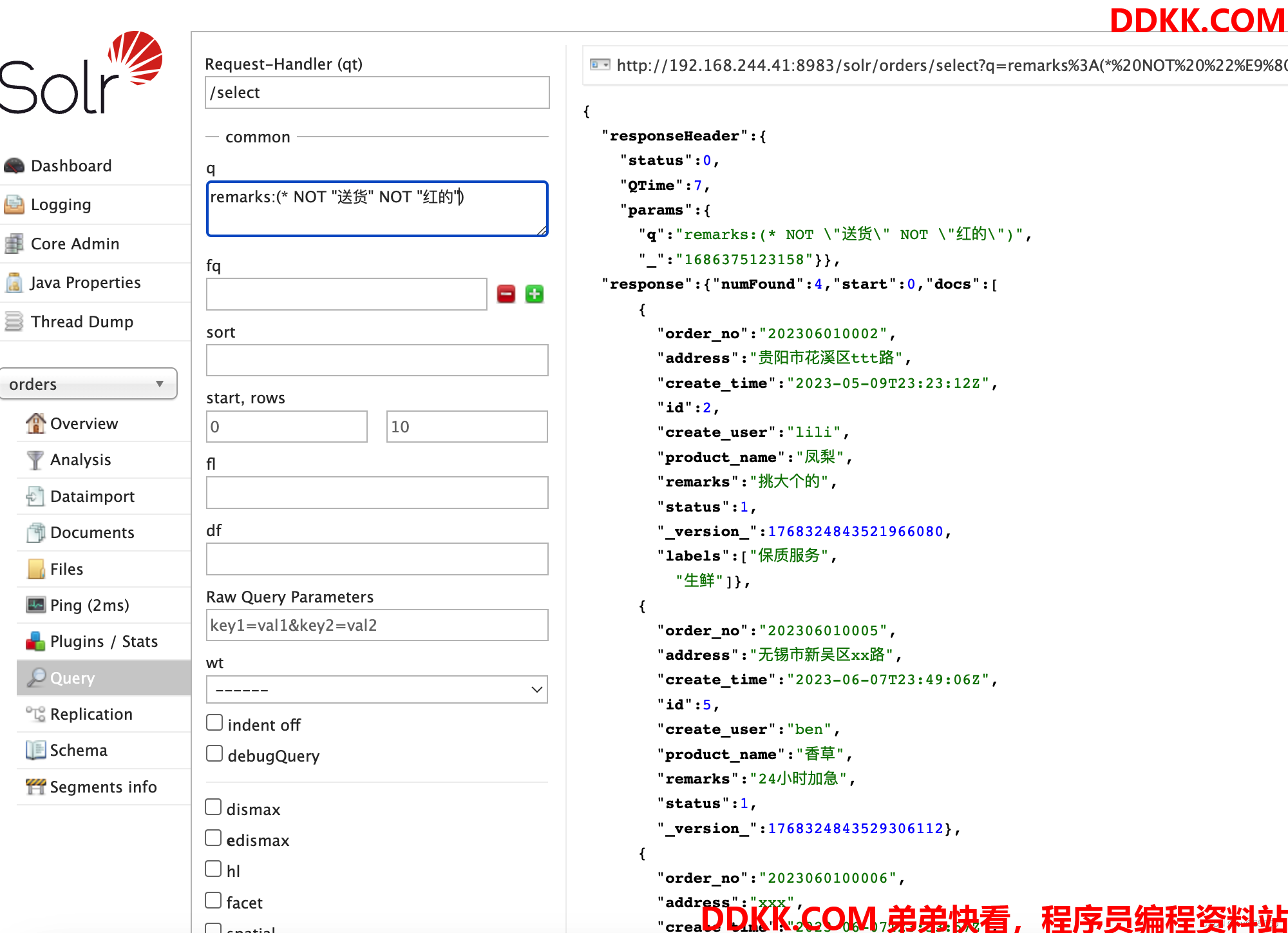Select the Overview item for orders core

click(x=84, y=423)
